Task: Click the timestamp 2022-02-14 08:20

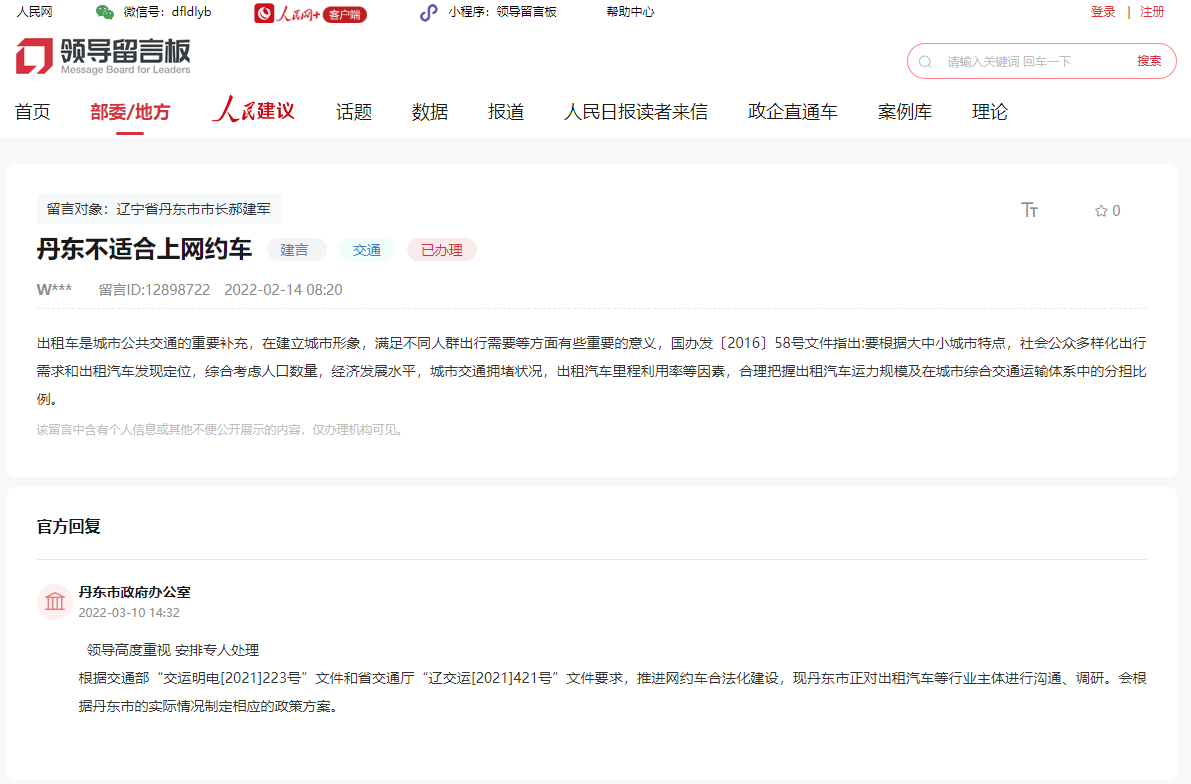Action: 283,289
